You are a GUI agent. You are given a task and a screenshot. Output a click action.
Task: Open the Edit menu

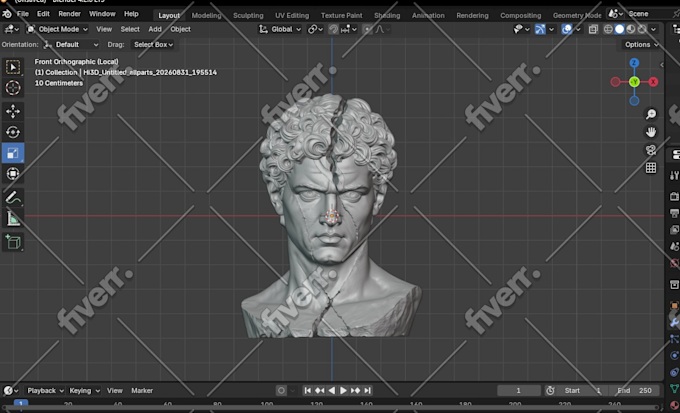(x=43, y=14)
